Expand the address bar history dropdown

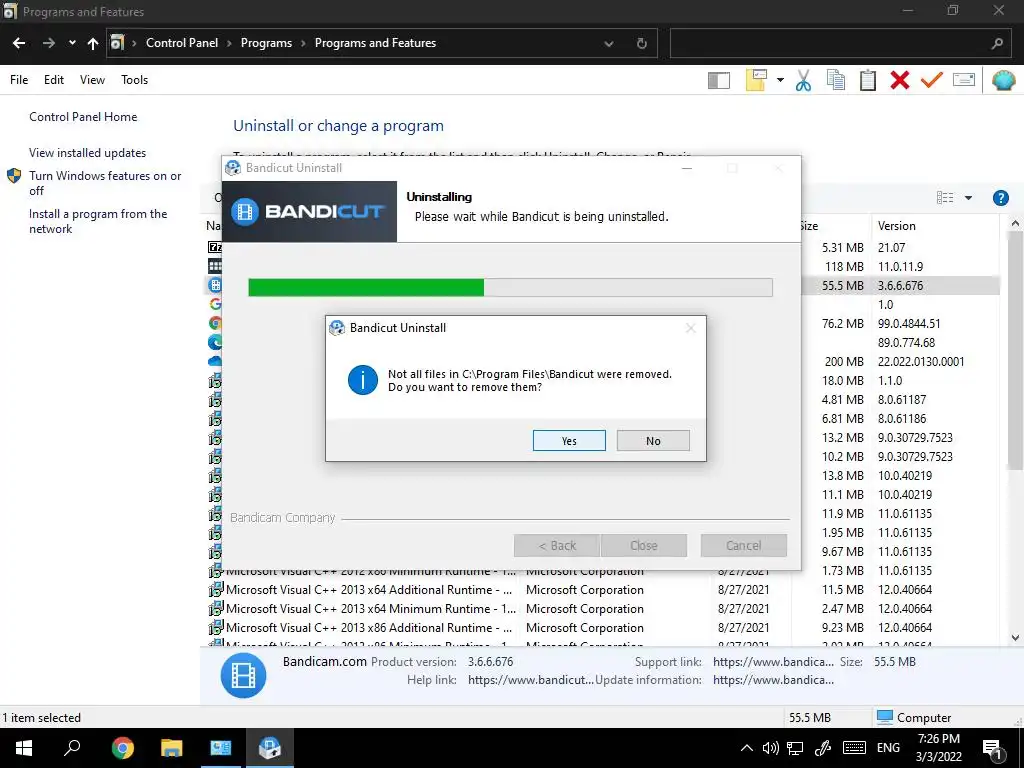[609, 44]
